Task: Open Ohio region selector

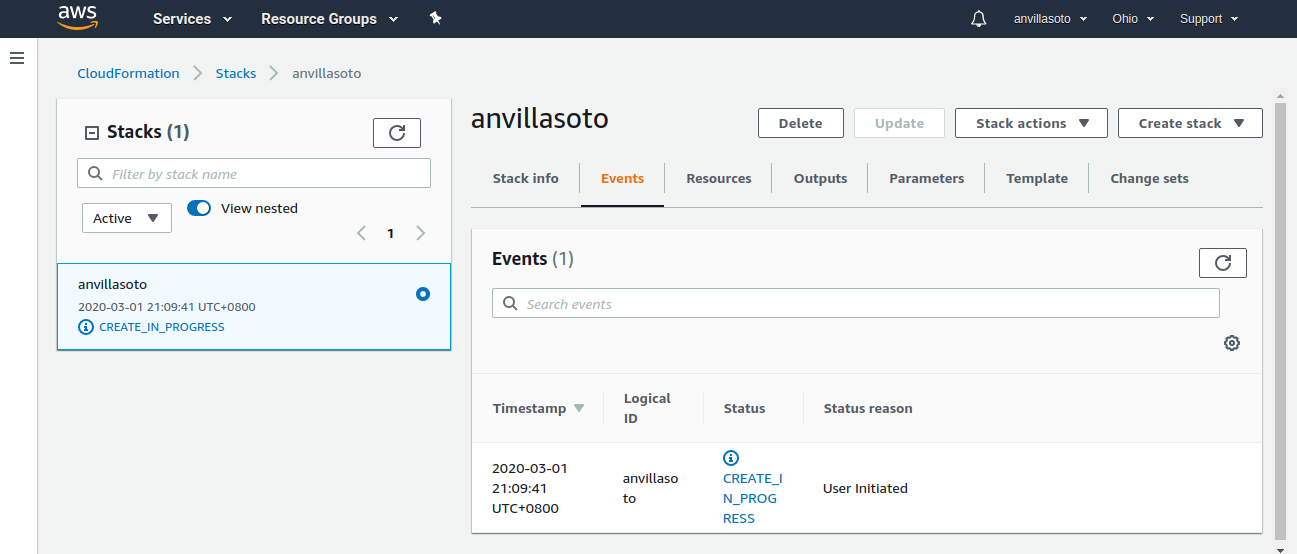Action: point(1133,19)
